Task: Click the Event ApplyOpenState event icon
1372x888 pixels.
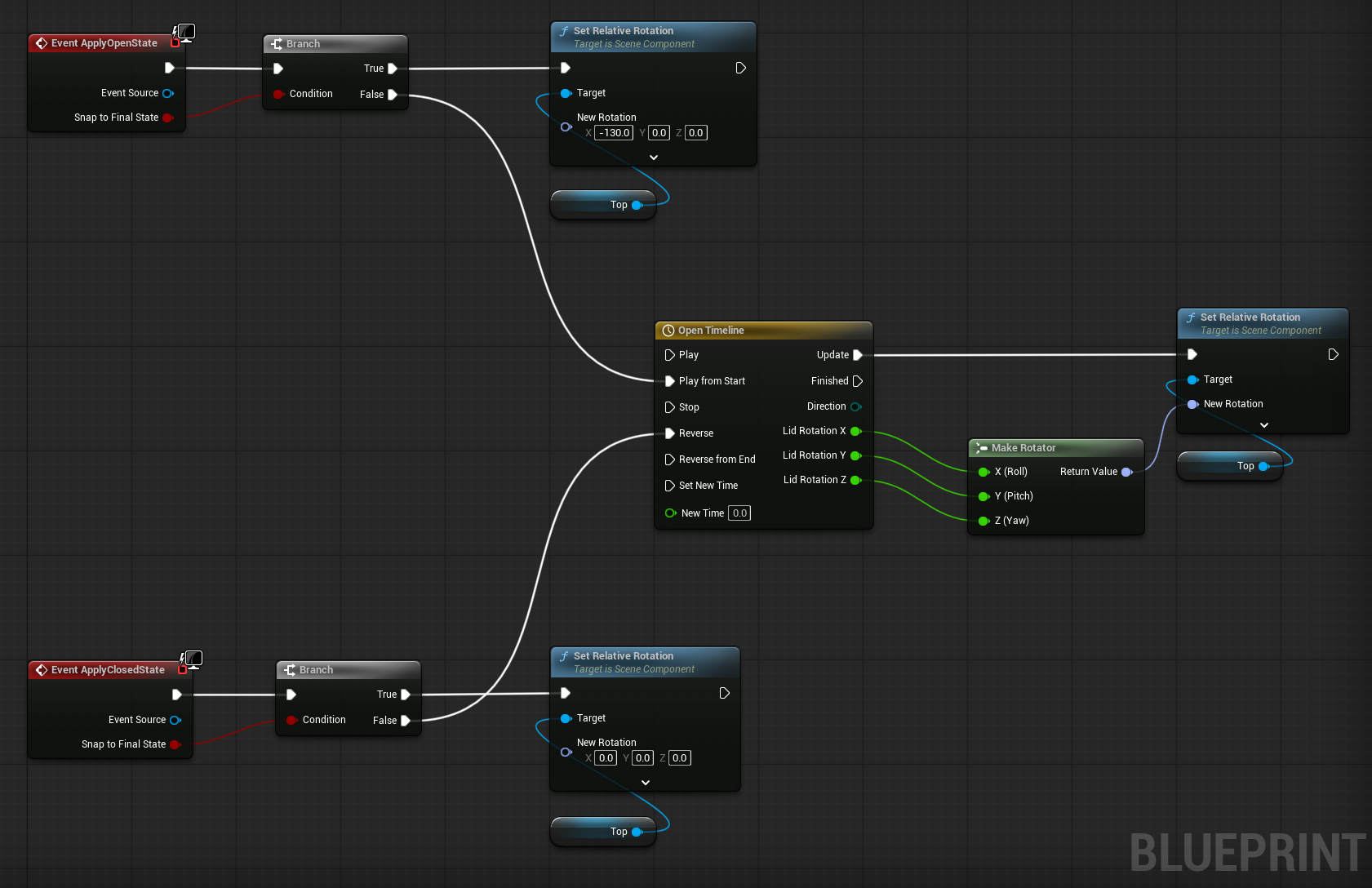Action: [x=42, y=42]
